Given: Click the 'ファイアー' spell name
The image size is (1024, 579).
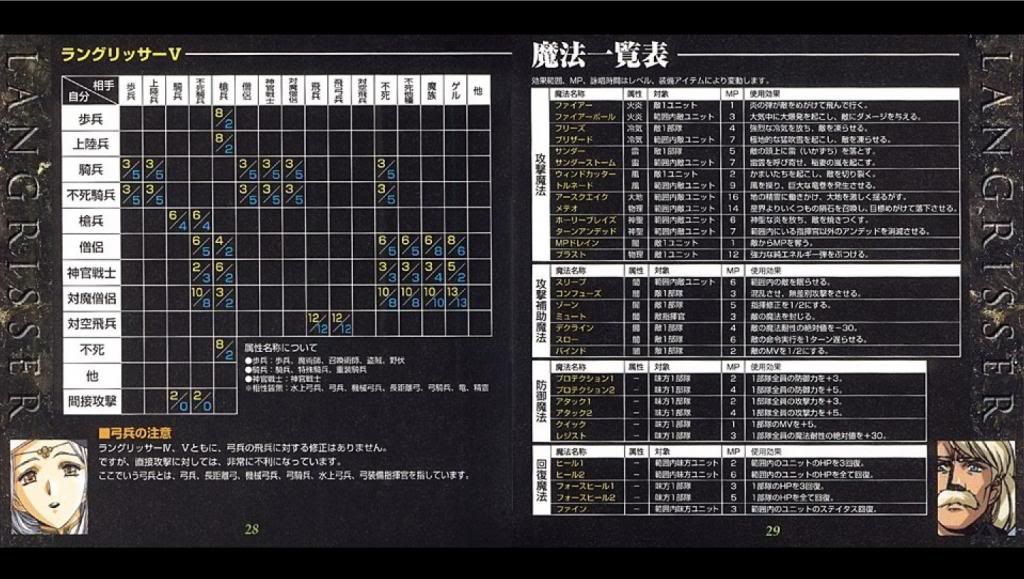Looking at the screenshot, I should (x=573, y=105).
